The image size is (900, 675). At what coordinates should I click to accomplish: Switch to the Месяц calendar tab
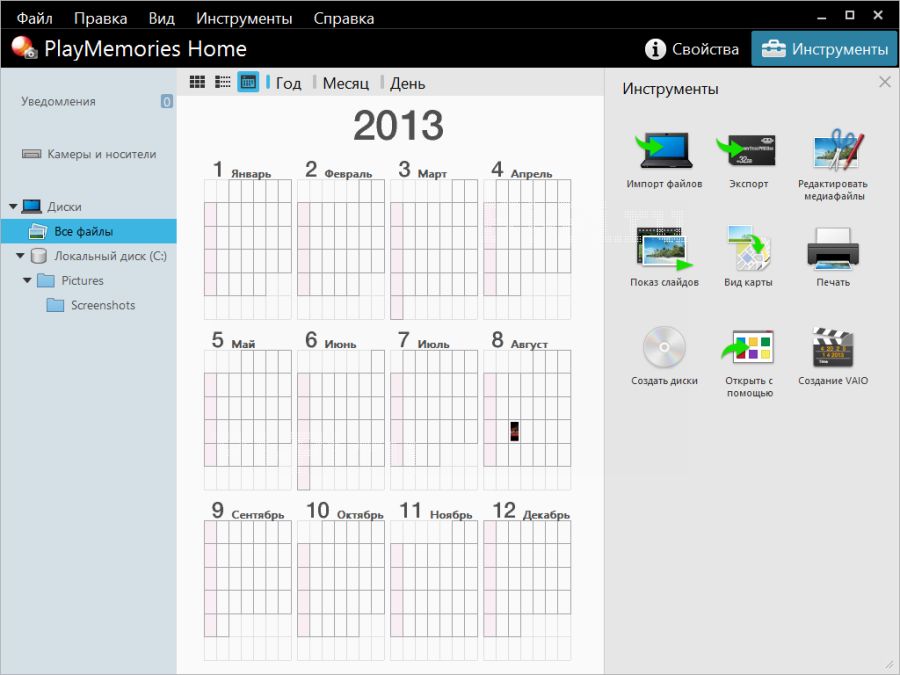click(x=345, y=83)
